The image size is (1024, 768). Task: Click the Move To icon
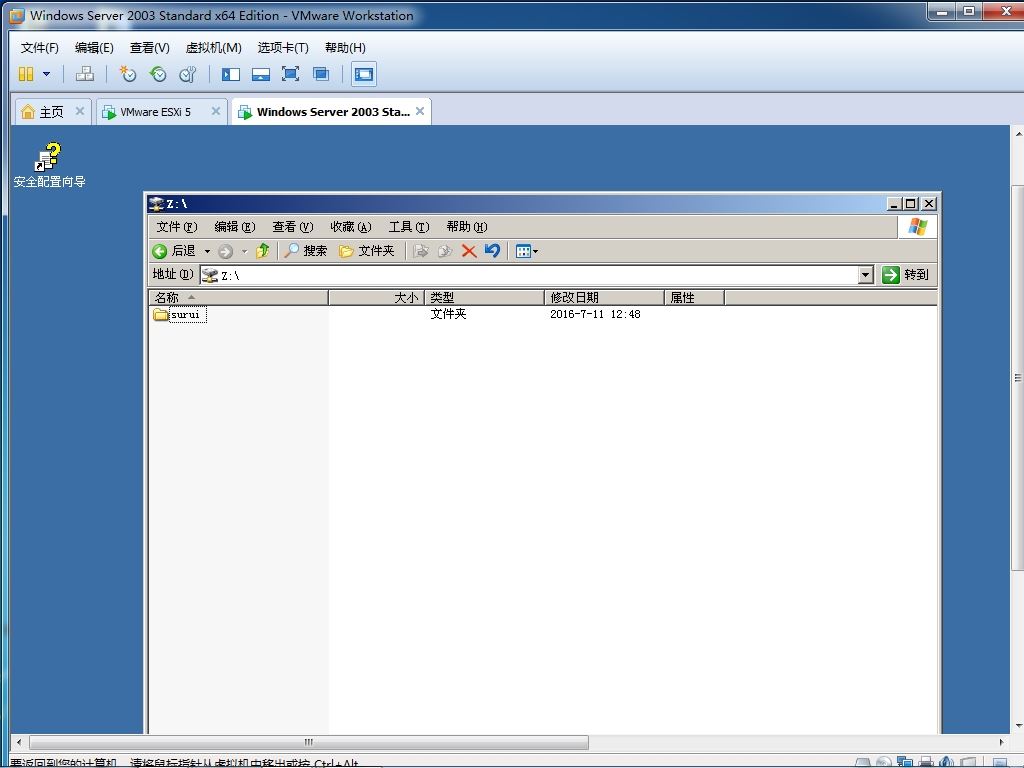tap(421, 251)
